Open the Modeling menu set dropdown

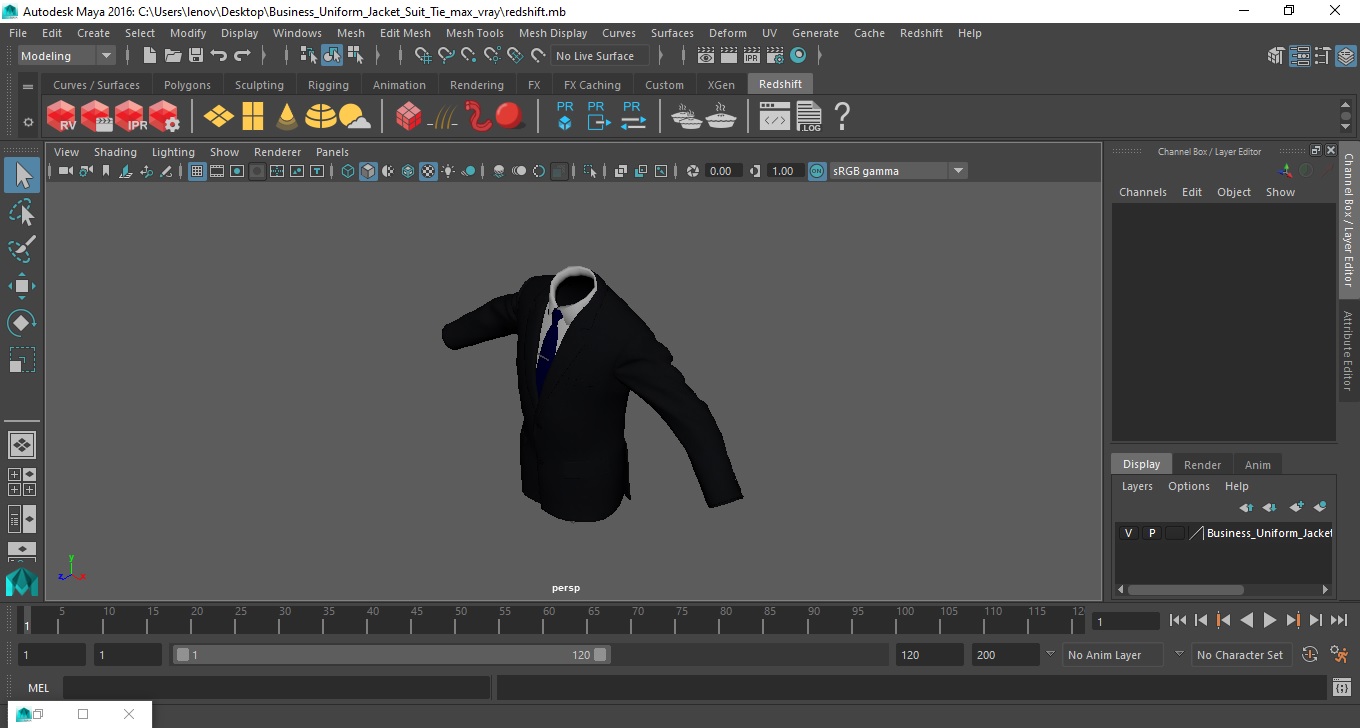tap(67, 56)
